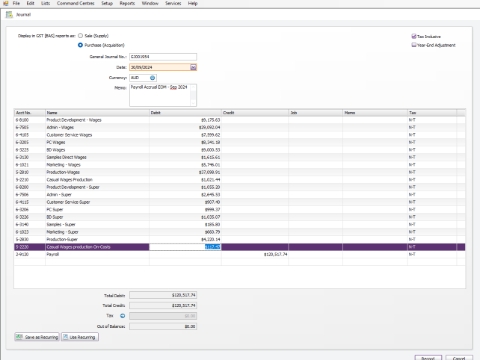Click the Cancel button
The width and height of the screenshot is (480, 360).
(459, 358)
